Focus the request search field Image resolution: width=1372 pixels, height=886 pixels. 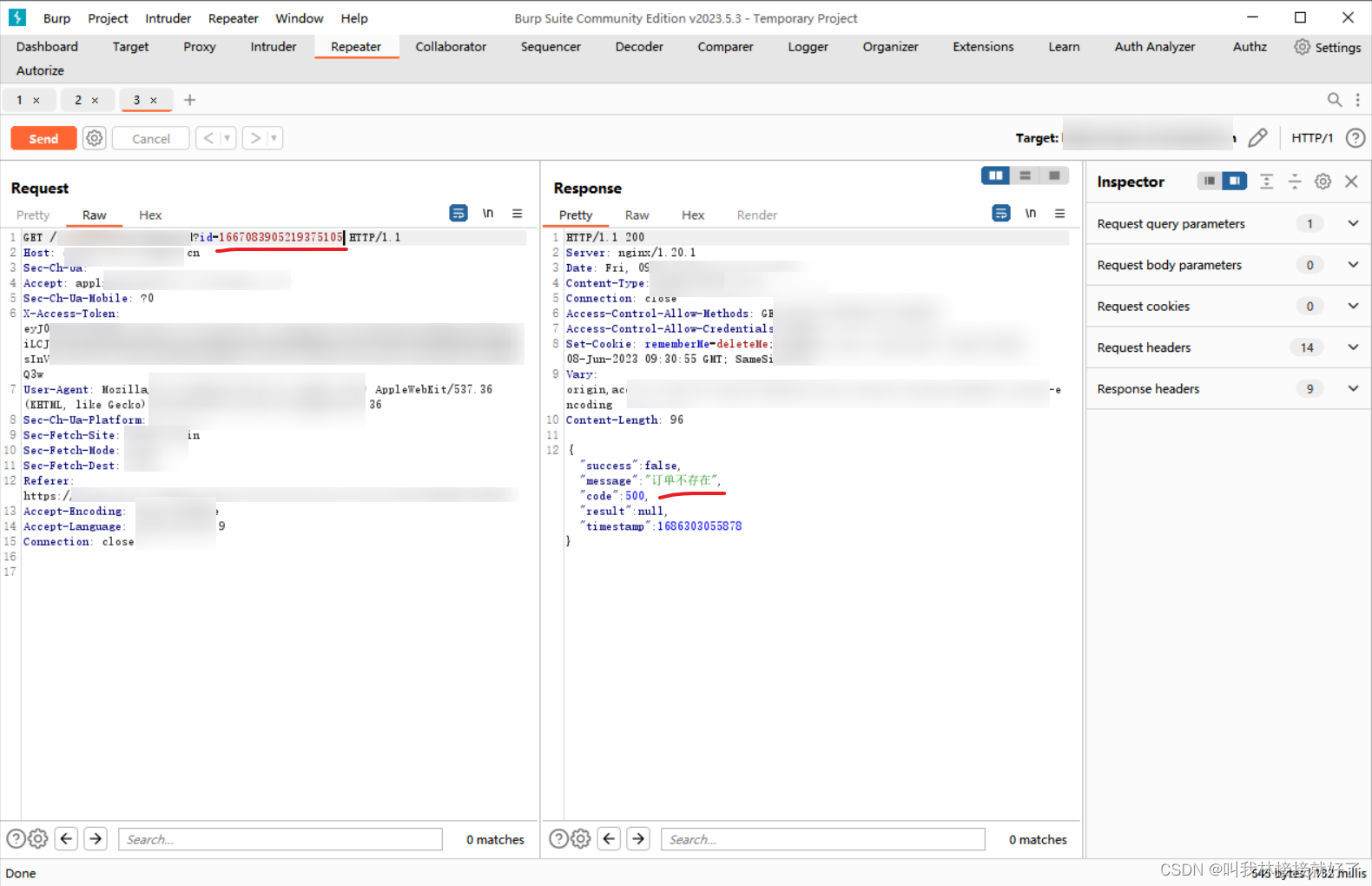[280, 839]
